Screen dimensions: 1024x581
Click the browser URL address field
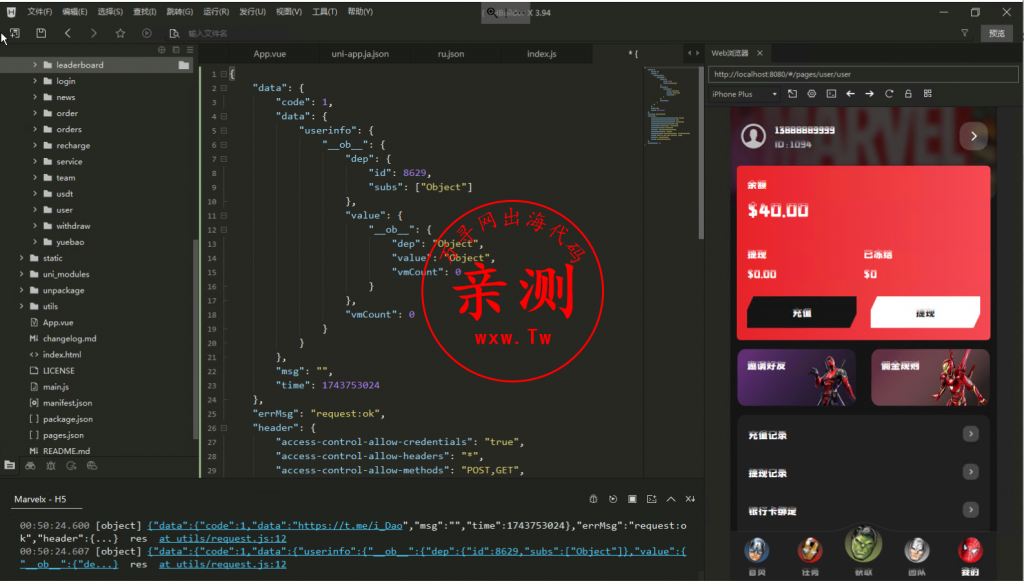(x=860, y=74)
